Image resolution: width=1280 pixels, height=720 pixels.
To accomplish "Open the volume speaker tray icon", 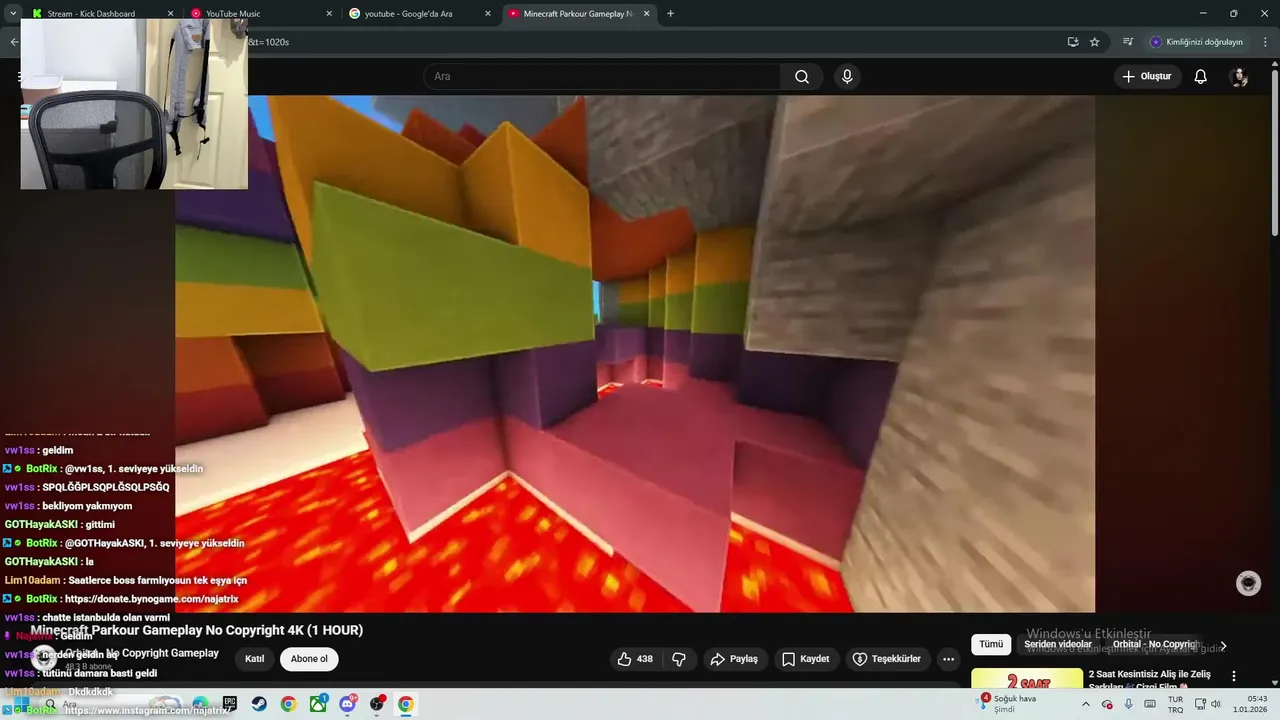I will [1215, 704].
